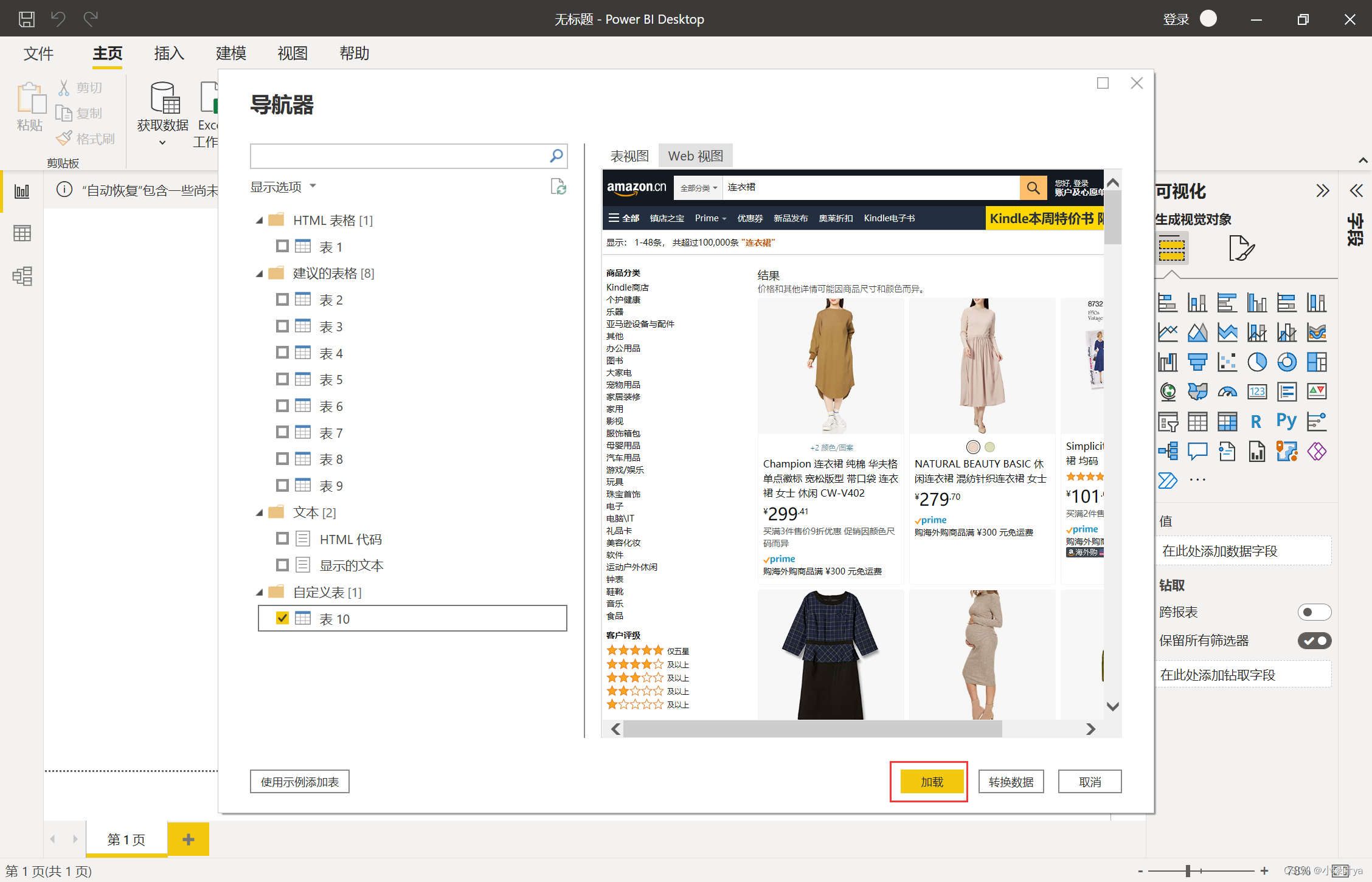Toggle the 跨报表 switch on

pyautogui.click(x=1314, y=612)
